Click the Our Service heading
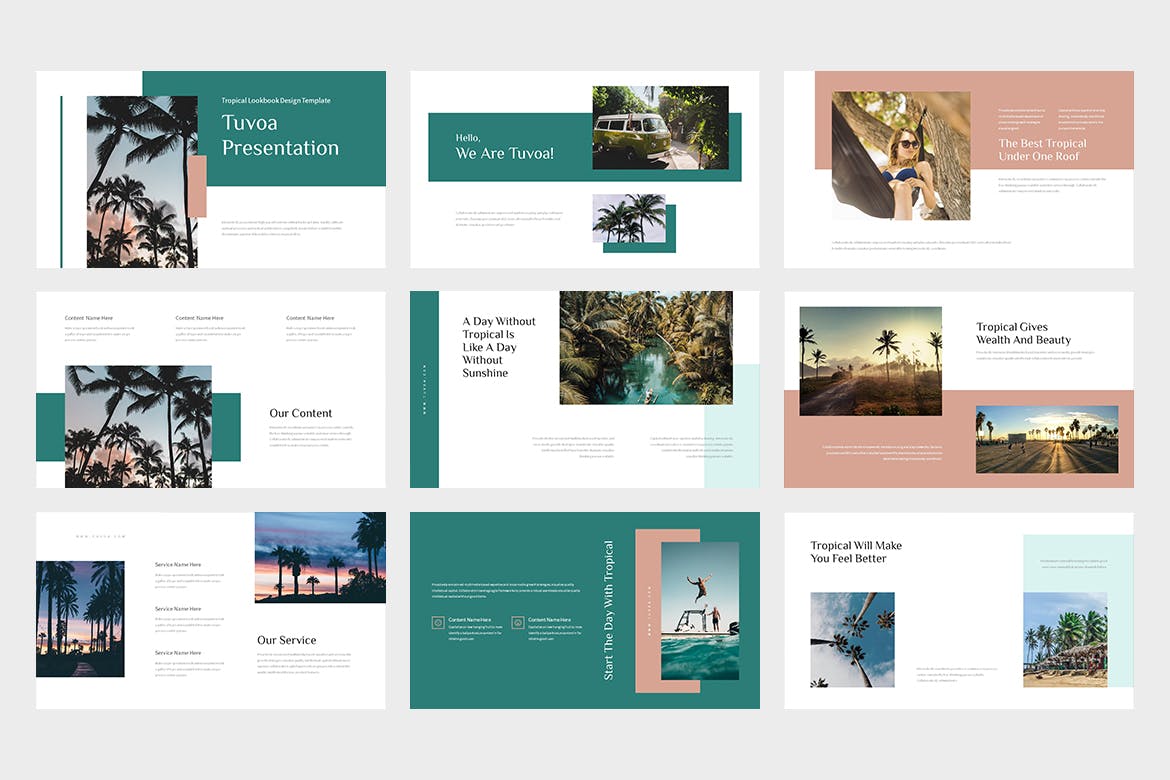 tap(287, 640)
